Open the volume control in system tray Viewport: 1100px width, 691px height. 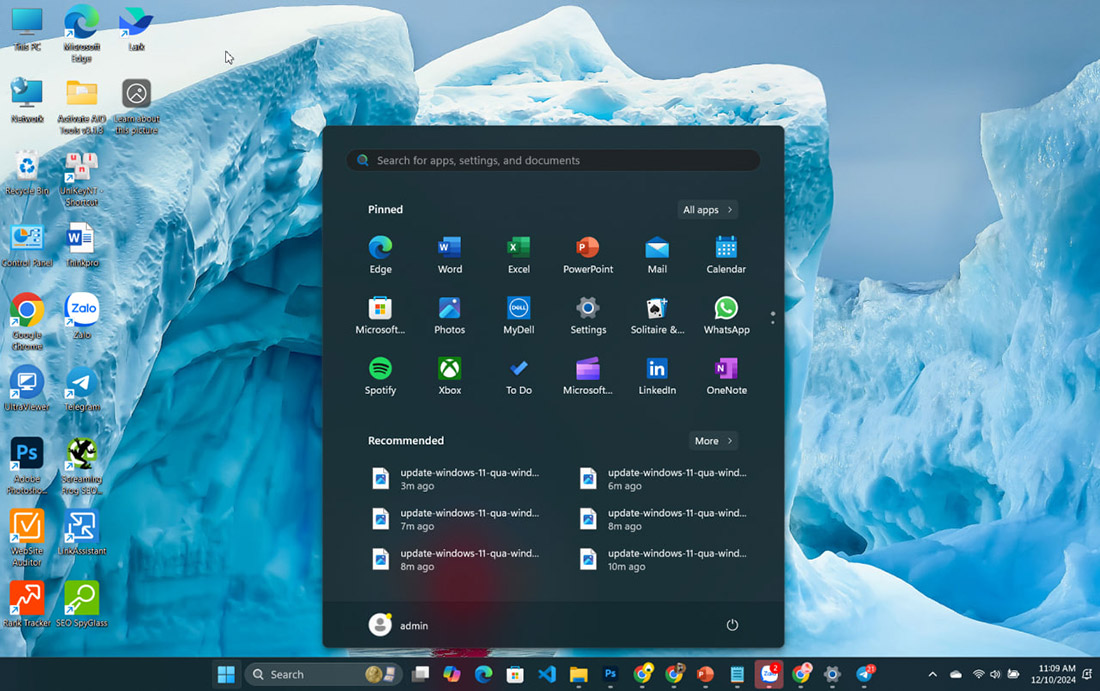click(x=995, y=675)
